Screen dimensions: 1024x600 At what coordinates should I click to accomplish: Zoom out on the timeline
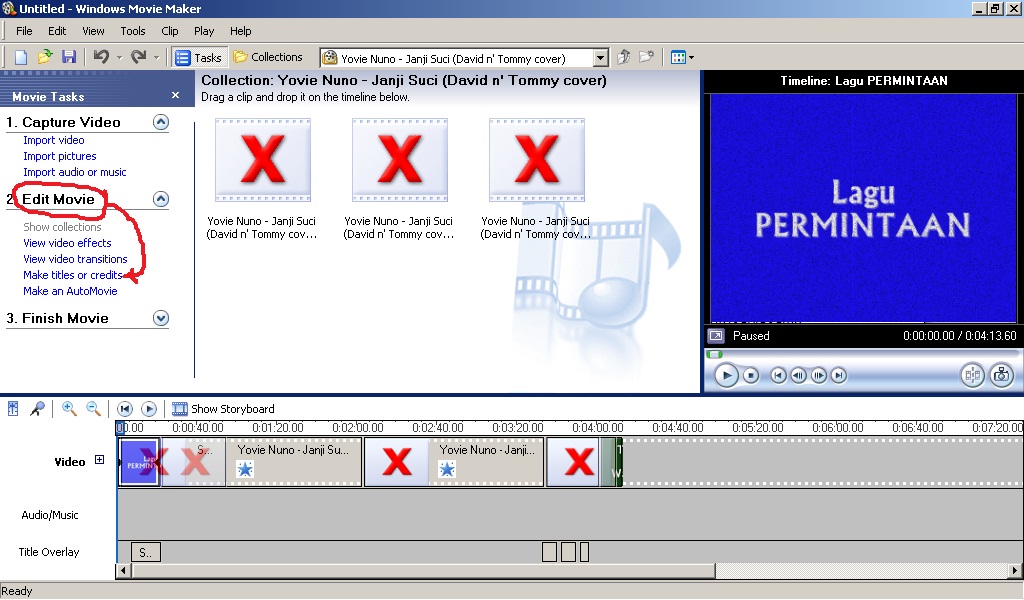click(94, 409)
